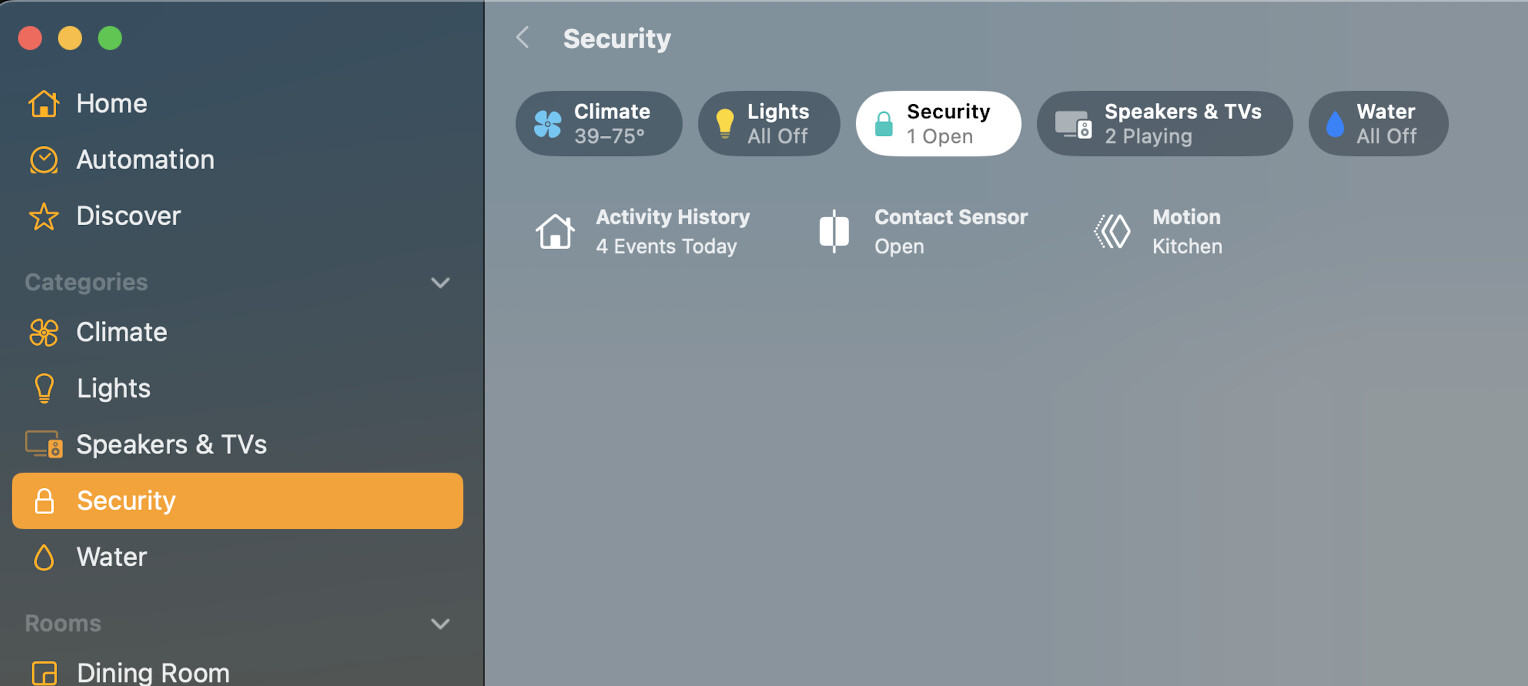The image size is (1528, 686).
Task: Collapse the Categories section chevron
Action: (440, 283)
